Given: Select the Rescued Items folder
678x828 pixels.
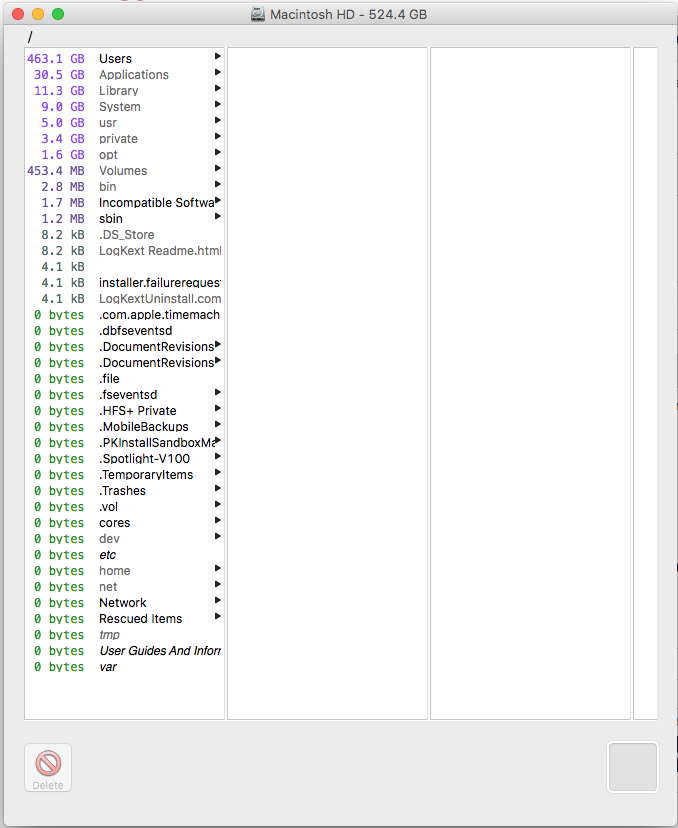Looking at the screenshot, I should pyautogui.click(x=140, y=619).
